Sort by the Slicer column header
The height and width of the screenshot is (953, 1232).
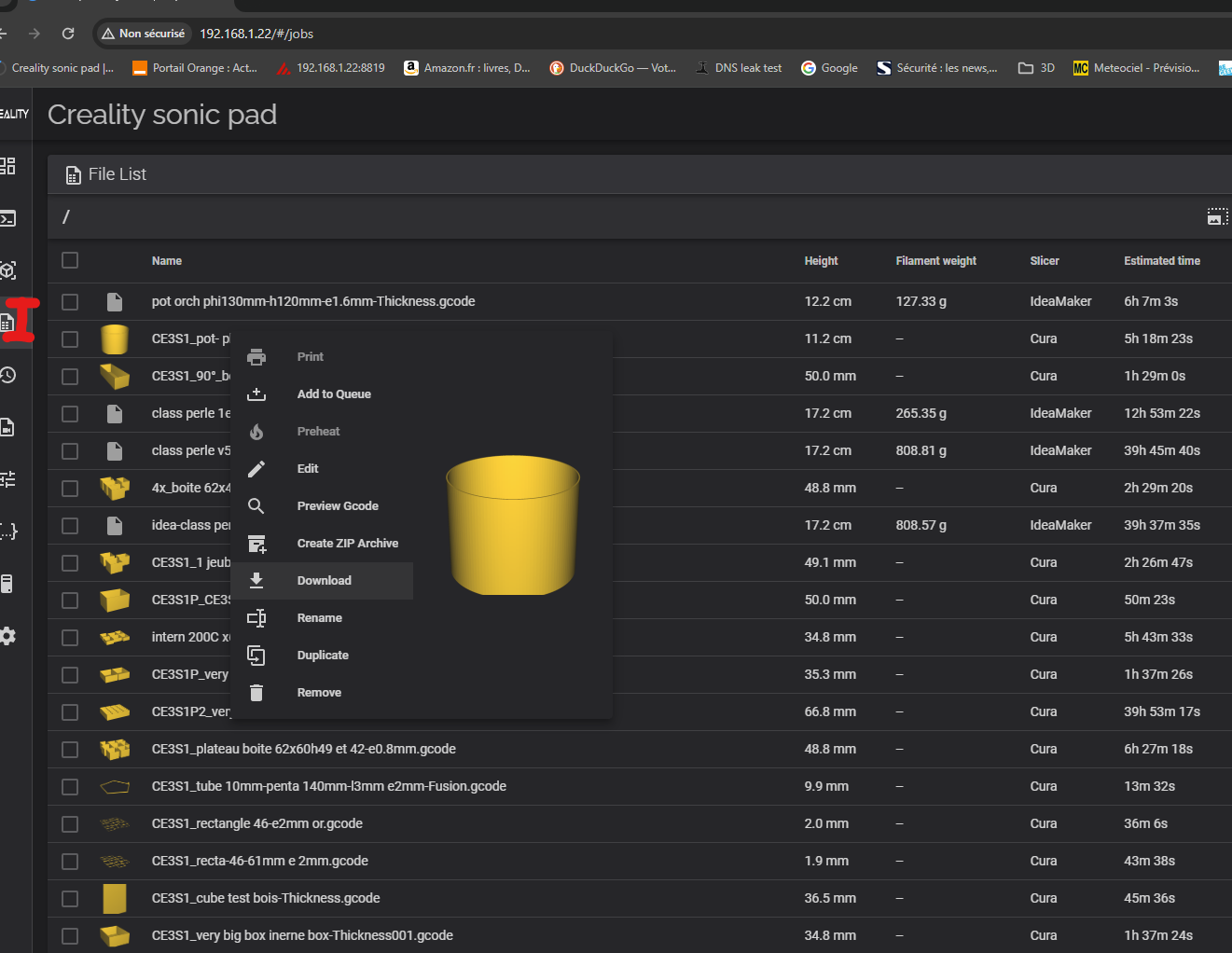click(1045, 261)
